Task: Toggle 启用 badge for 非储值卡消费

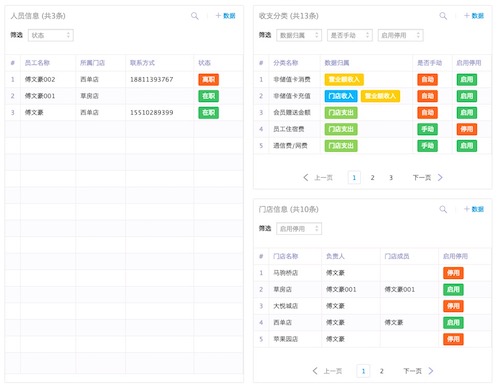Action: [467, 79]
